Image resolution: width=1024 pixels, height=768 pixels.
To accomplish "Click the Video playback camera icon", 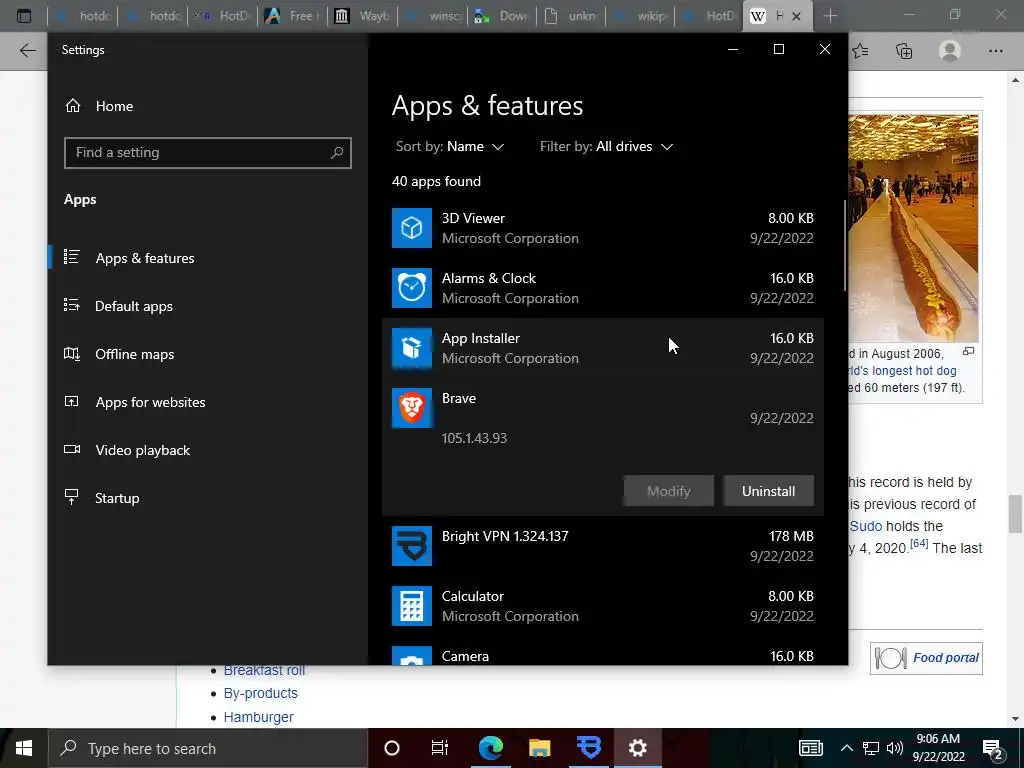I will click(72, 449).
